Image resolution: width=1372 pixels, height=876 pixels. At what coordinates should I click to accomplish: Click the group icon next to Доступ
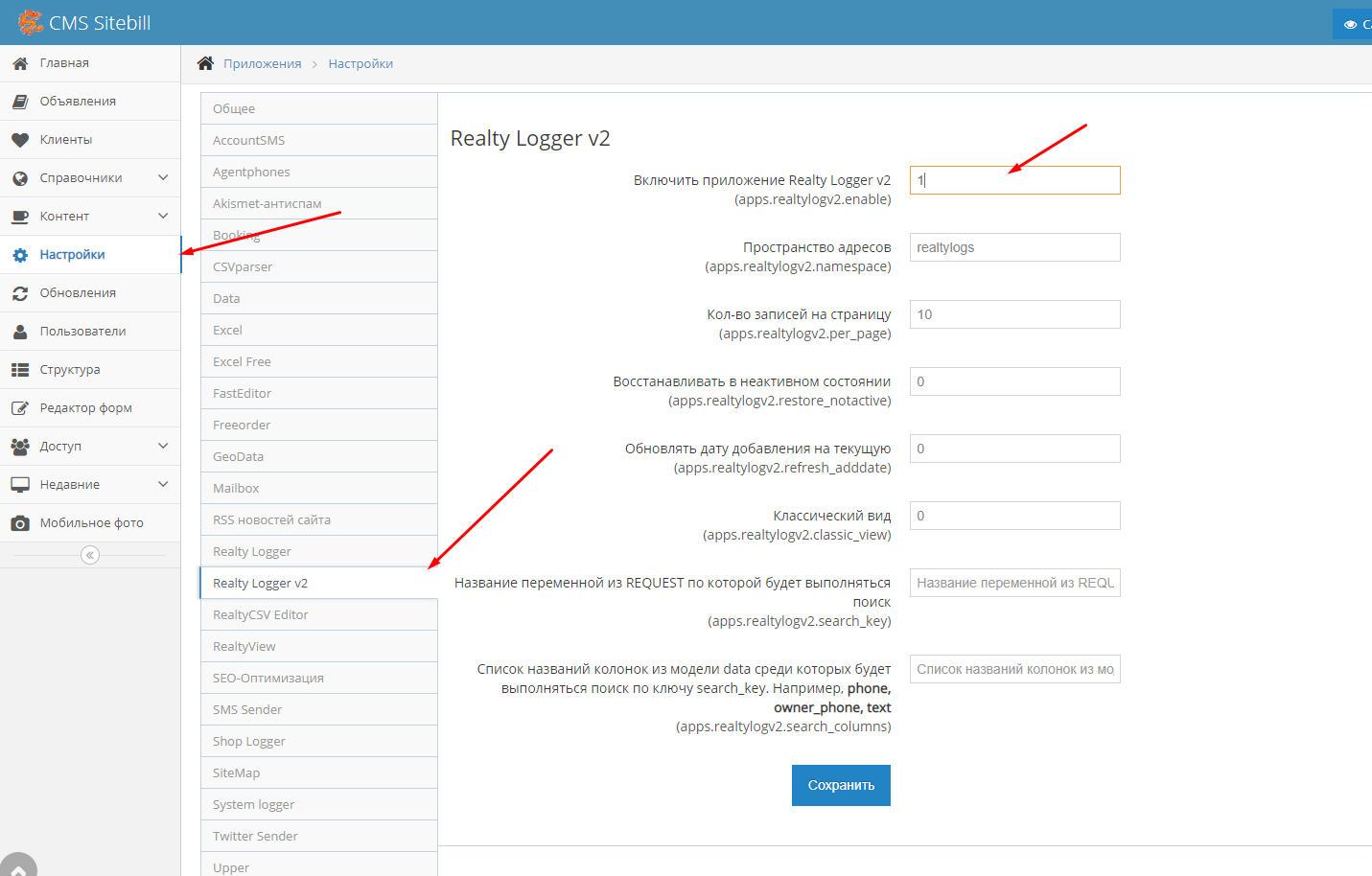pyautogui.click(x=20, y=447)
